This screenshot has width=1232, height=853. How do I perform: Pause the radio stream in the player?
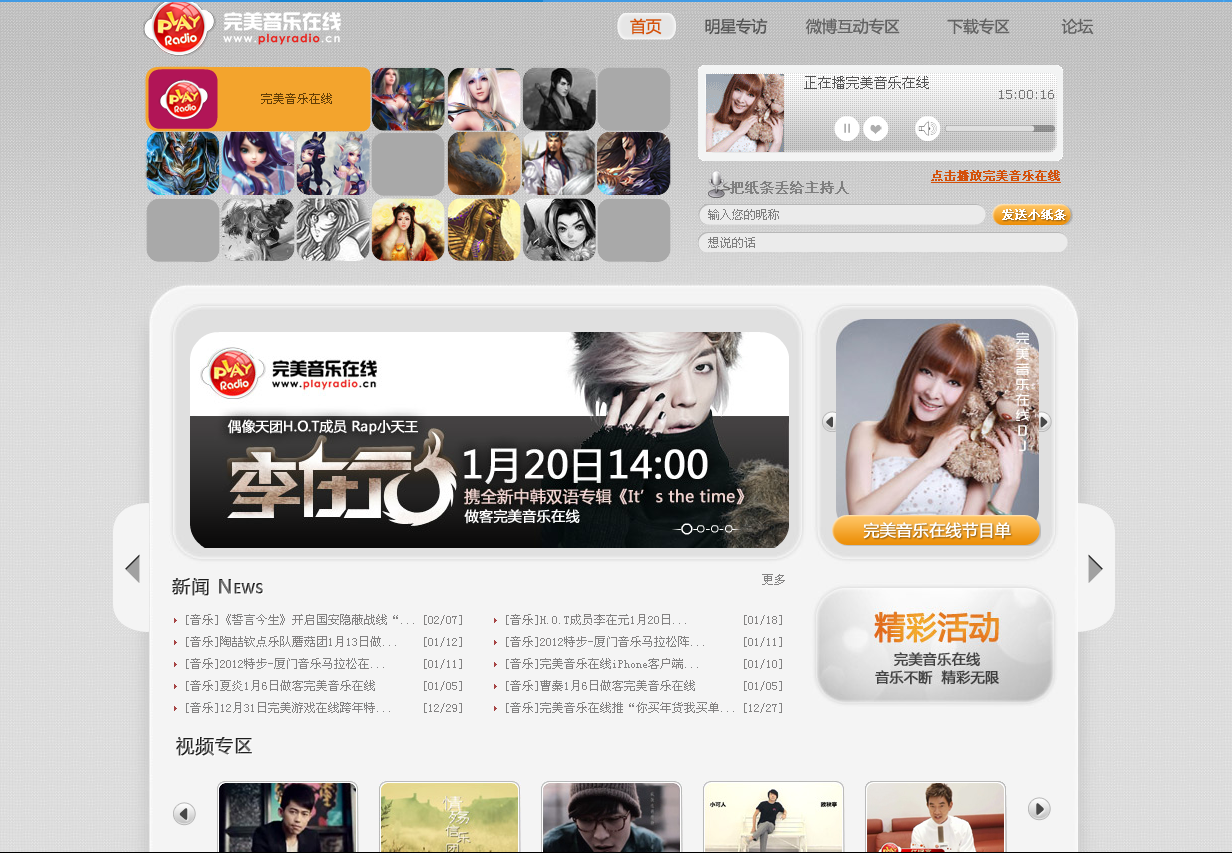pyautogui.click(x=846, y=128)
